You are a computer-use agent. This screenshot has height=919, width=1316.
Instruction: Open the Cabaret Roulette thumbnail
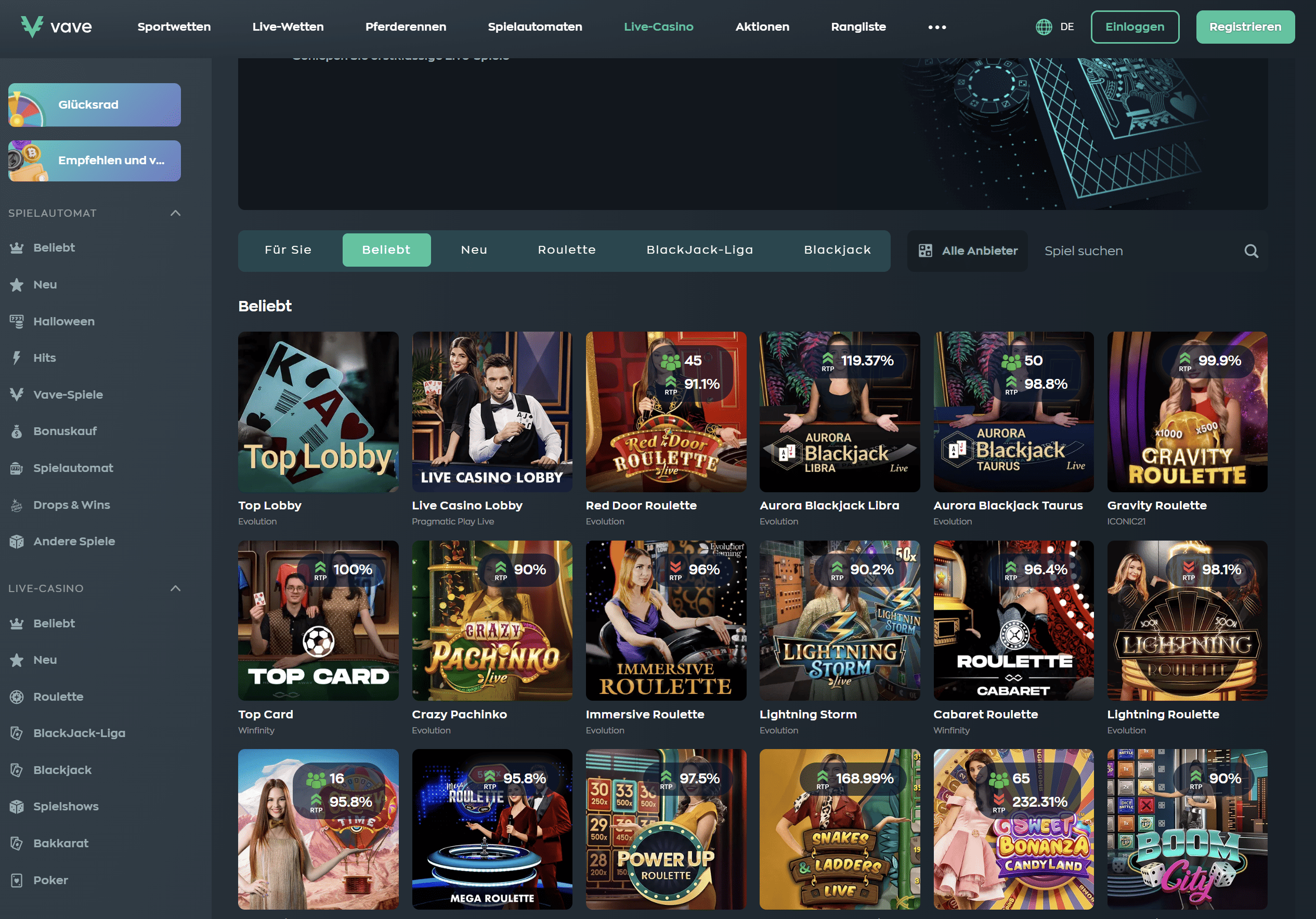tap(1013, 621)
